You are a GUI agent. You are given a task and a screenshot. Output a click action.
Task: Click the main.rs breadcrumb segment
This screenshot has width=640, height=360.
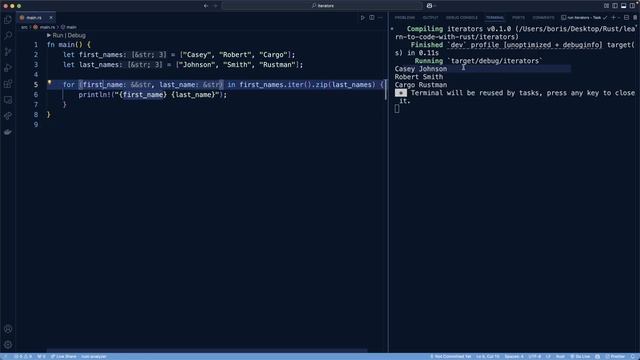click(47, 27)
